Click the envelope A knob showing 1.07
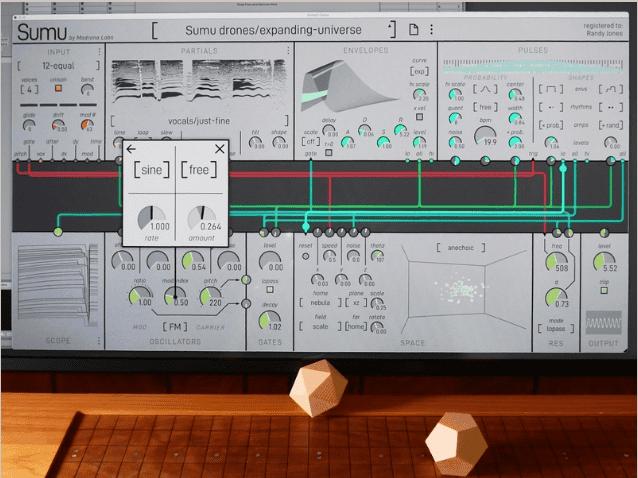The image size is (638, 478). [x=347, y=142]
